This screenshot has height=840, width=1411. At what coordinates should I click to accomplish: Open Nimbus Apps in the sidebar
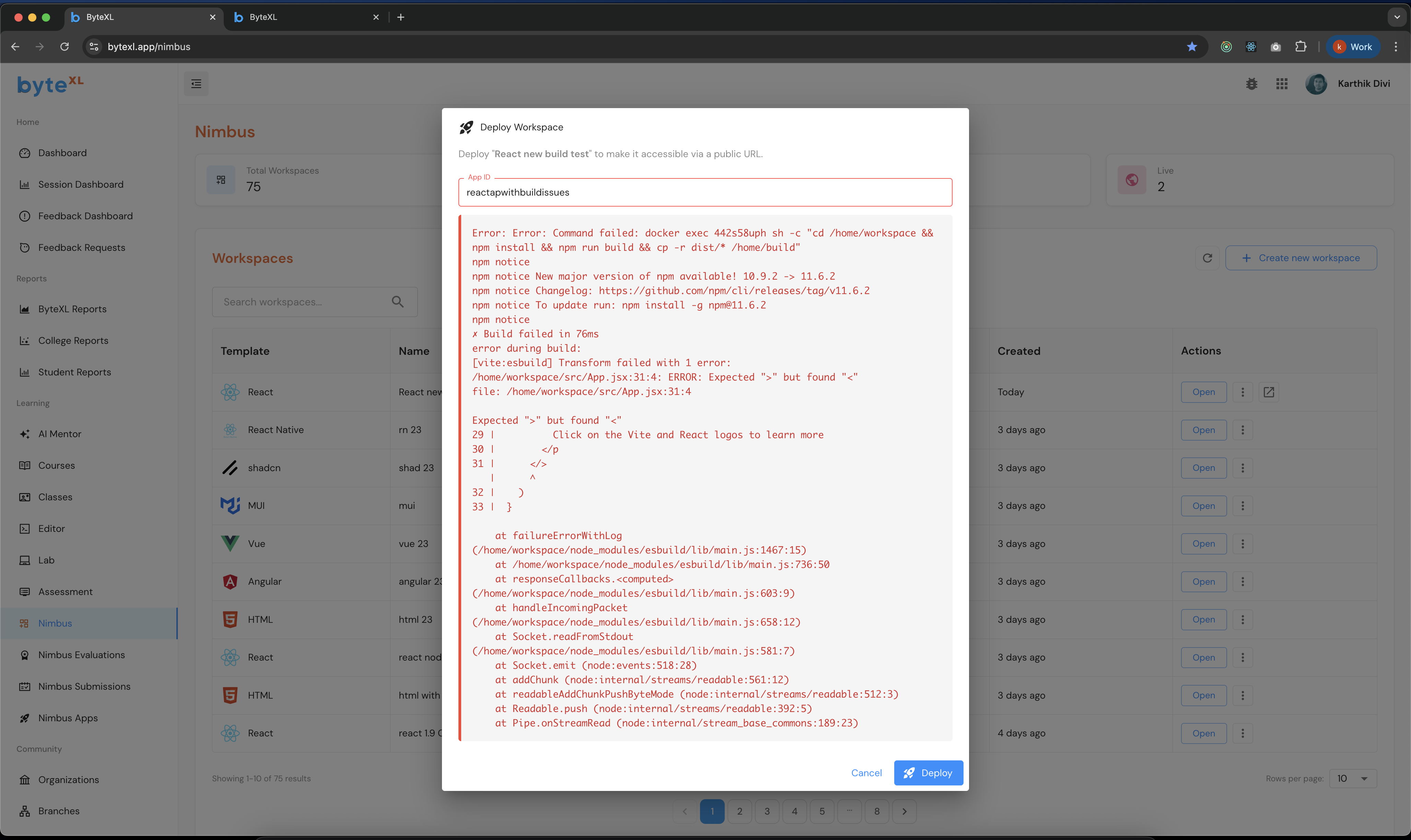[x=68, y=718]
